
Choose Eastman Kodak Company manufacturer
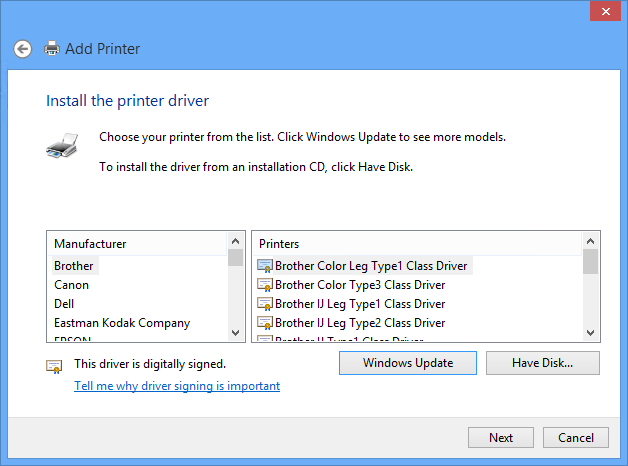coord(121,323)
